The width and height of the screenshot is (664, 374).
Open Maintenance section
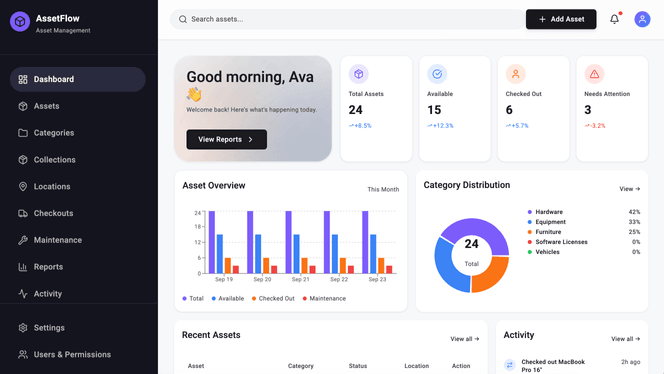point(77,240)
